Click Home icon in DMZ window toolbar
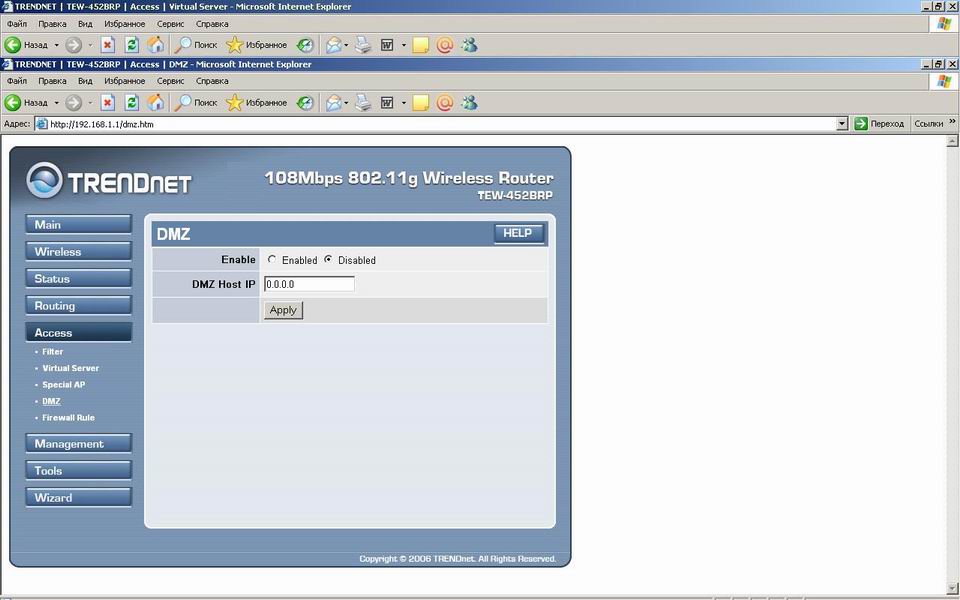 (x=156, y=103)
